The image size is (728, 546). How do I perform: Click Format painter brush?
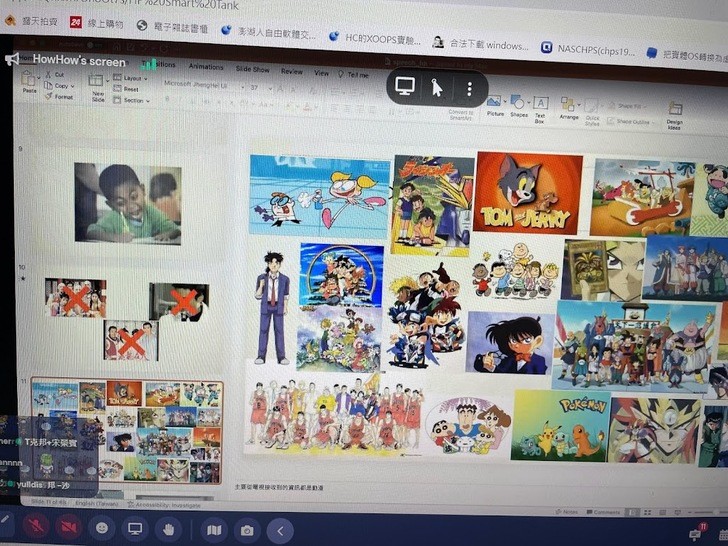click(59, 97)
